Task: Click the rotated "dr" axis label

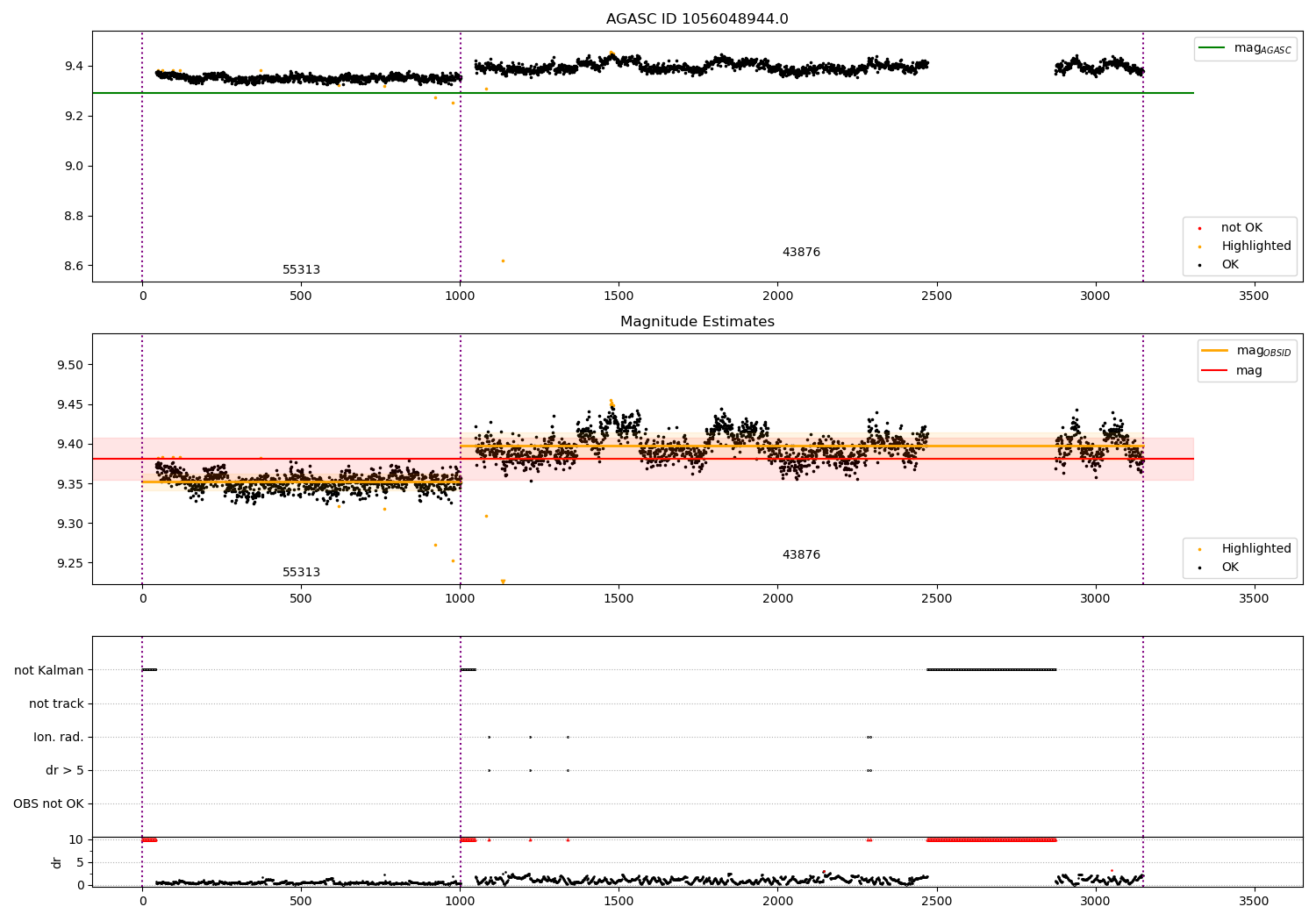Action: (57, 863)
